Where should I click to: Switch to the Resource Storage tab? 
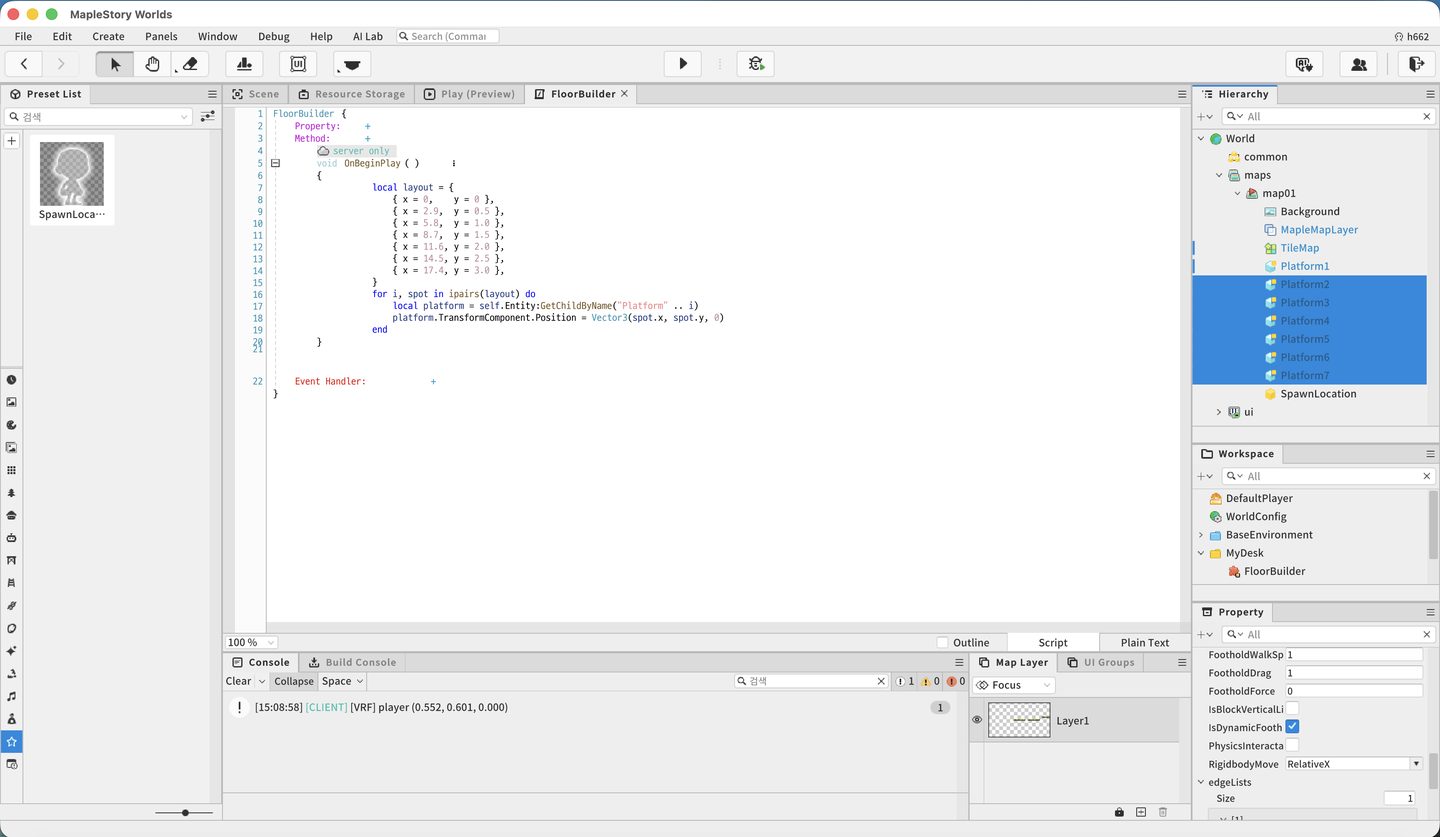tap(351, 94)
